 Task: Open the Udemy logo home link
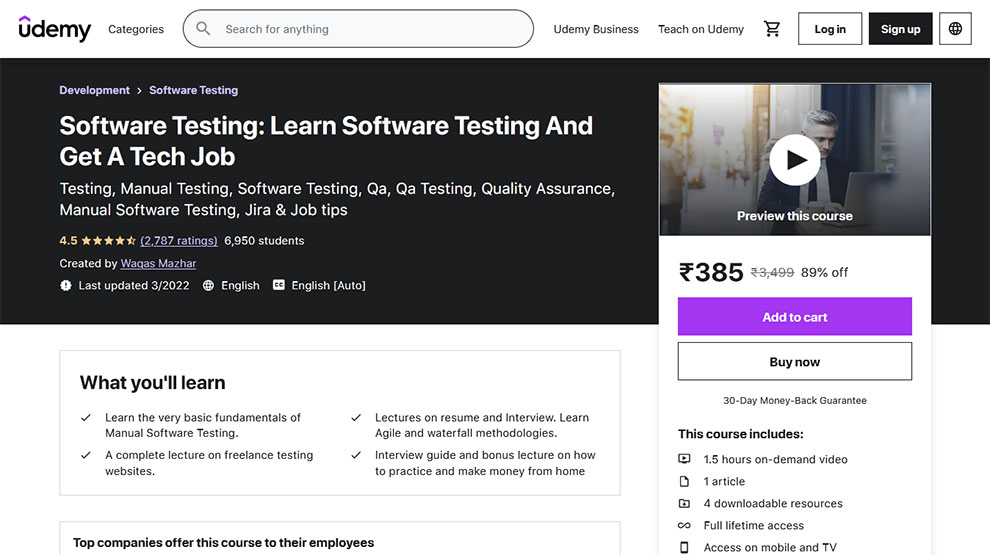[54, 28]
